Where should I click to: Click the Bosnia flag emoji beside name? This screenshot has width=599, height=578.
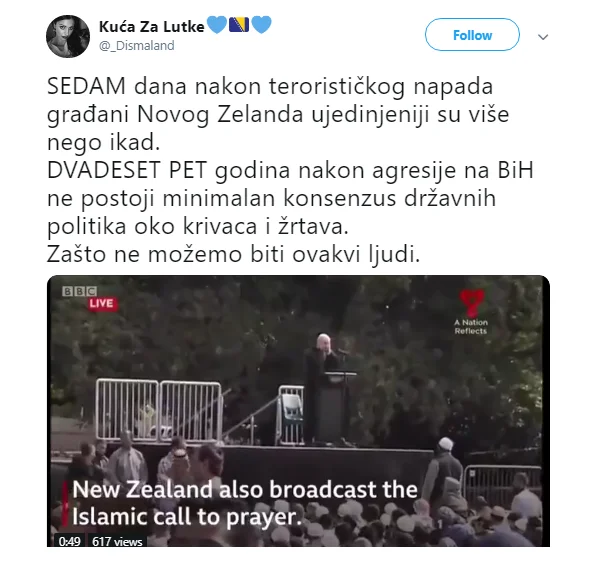coord(239,25)
